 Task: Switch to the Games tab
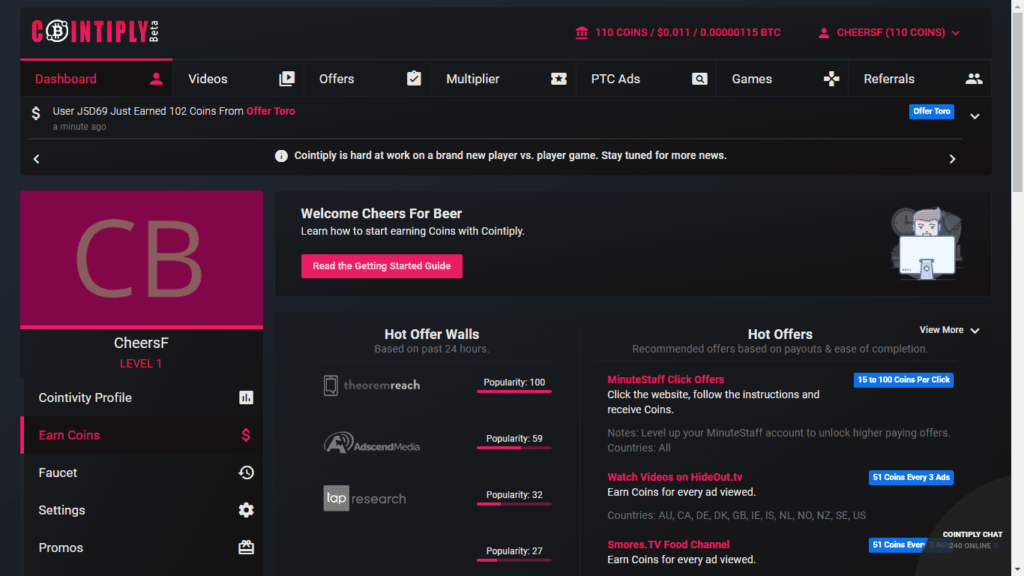782,78
